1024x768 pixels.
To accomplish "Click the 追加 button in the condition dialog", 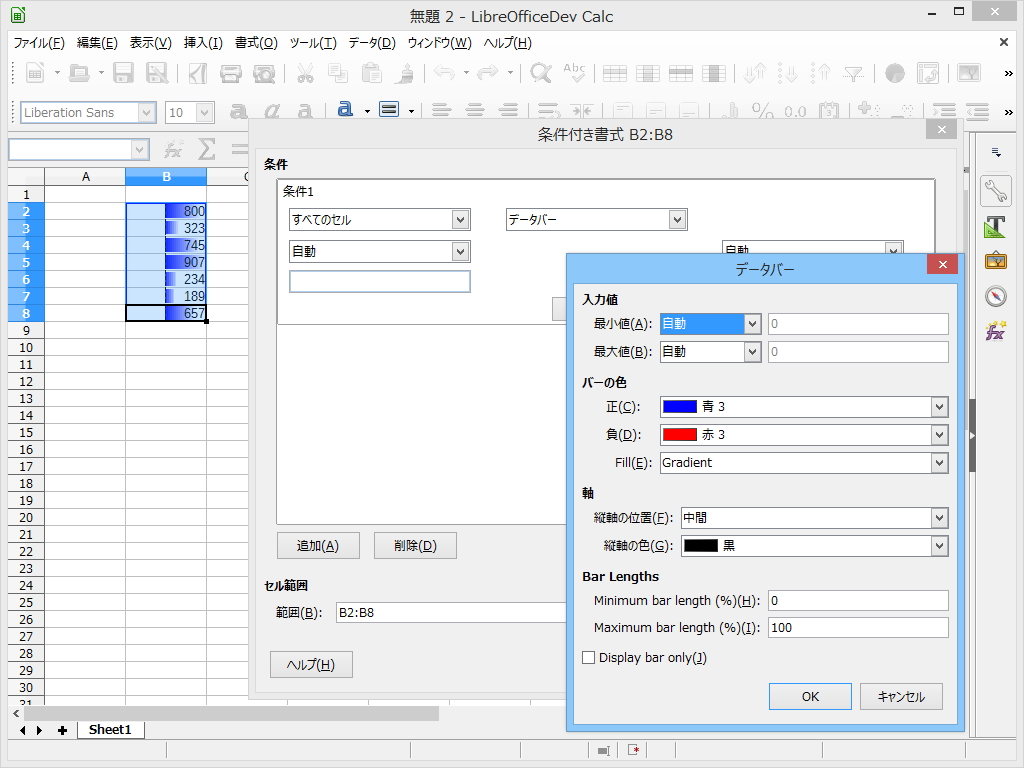I will point(318,545).
